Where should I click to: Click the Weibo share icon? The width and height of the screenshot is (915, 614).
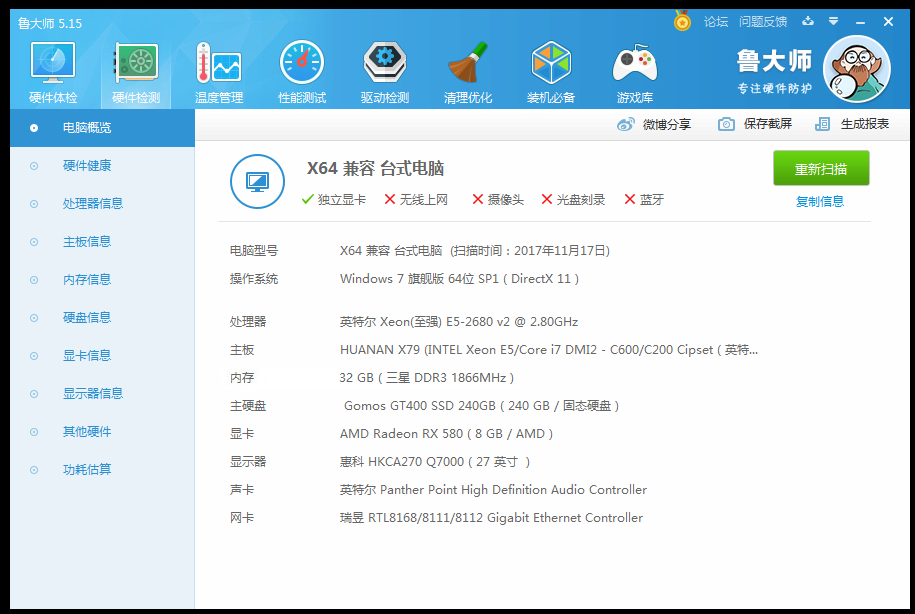(626, 124)
